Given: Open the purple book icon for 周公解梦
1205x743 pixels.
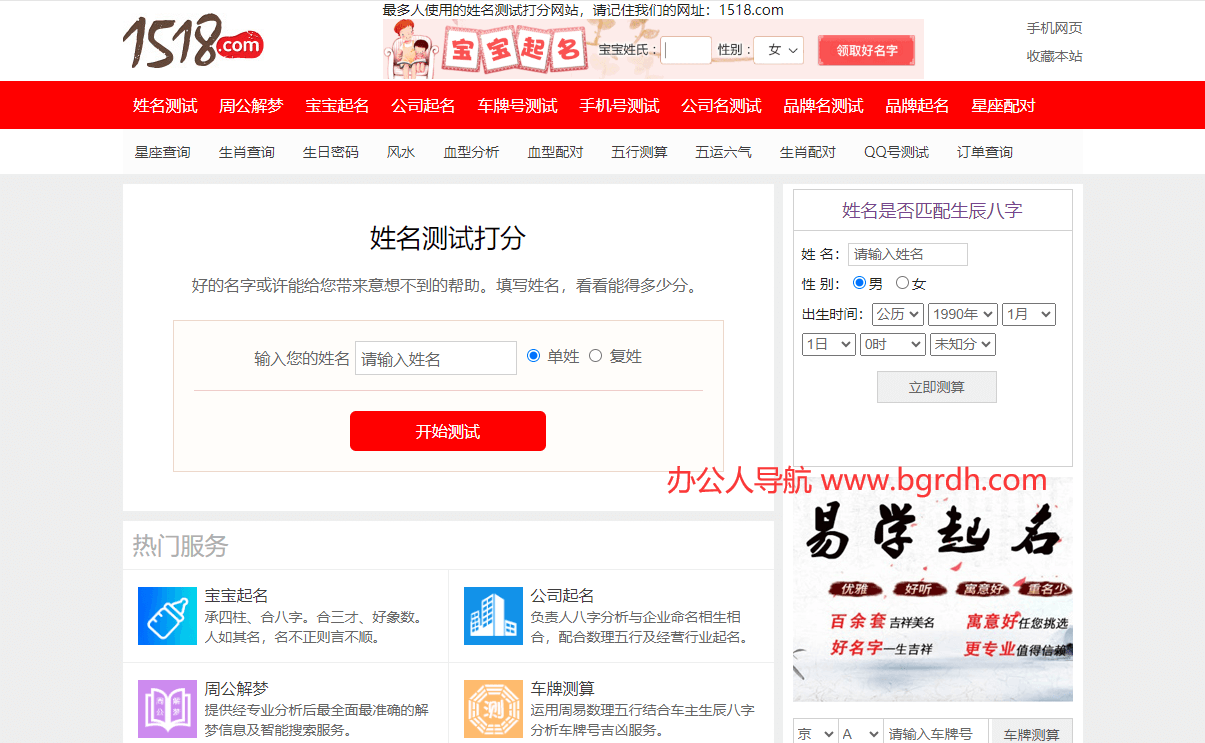Looking at the screenshot, I should (x=167, y=709).
